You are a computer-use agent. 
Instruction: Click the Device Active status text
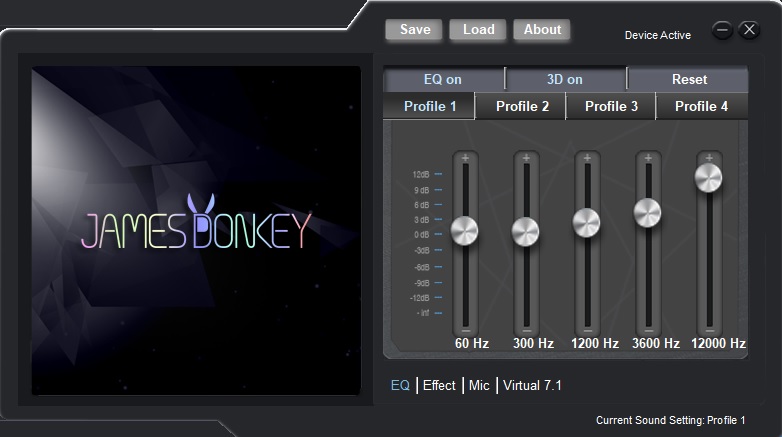657,35
